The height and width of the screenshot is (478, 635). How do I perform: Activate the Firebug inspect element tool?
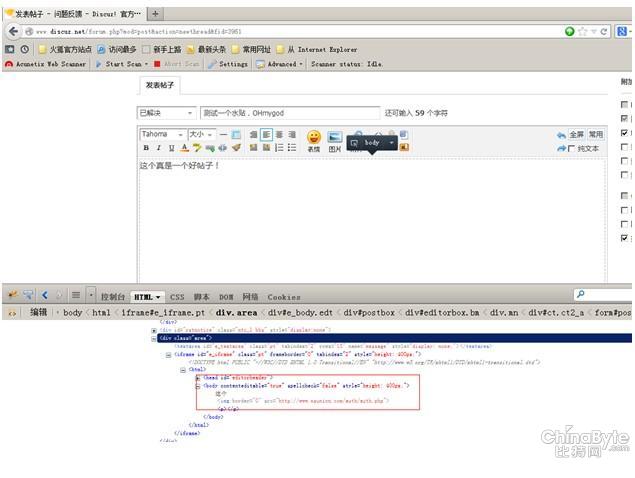tap(28, 295)
